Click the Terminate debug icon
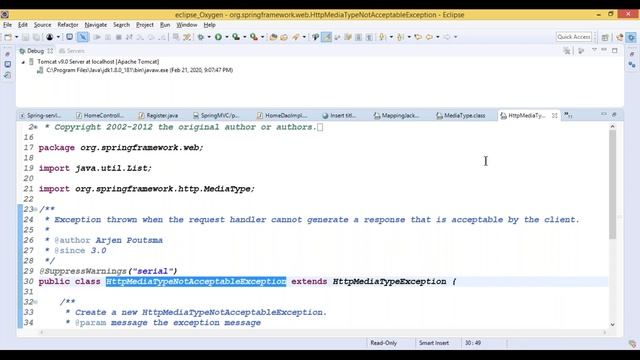The image size is (640, 360). [x=119, y=37]
